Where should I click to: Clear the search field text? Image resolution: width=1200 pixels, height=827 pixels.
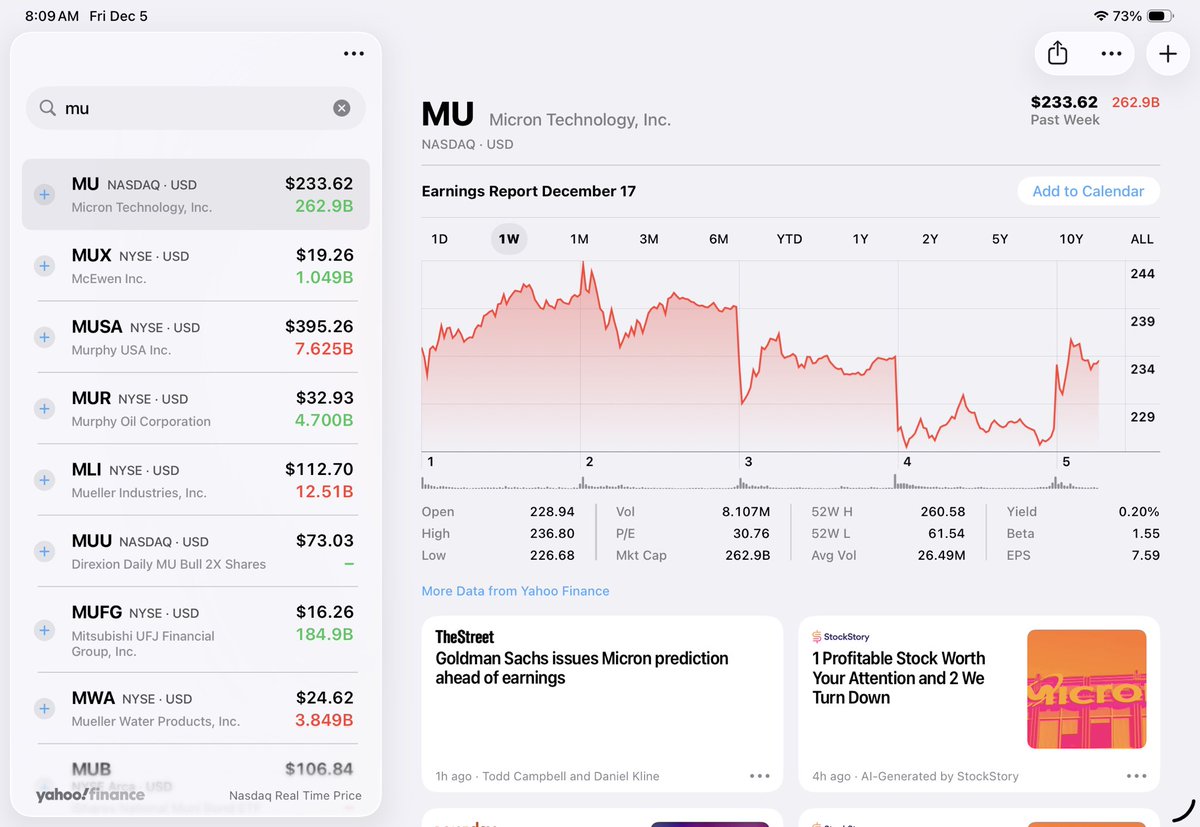click(342, 108)
